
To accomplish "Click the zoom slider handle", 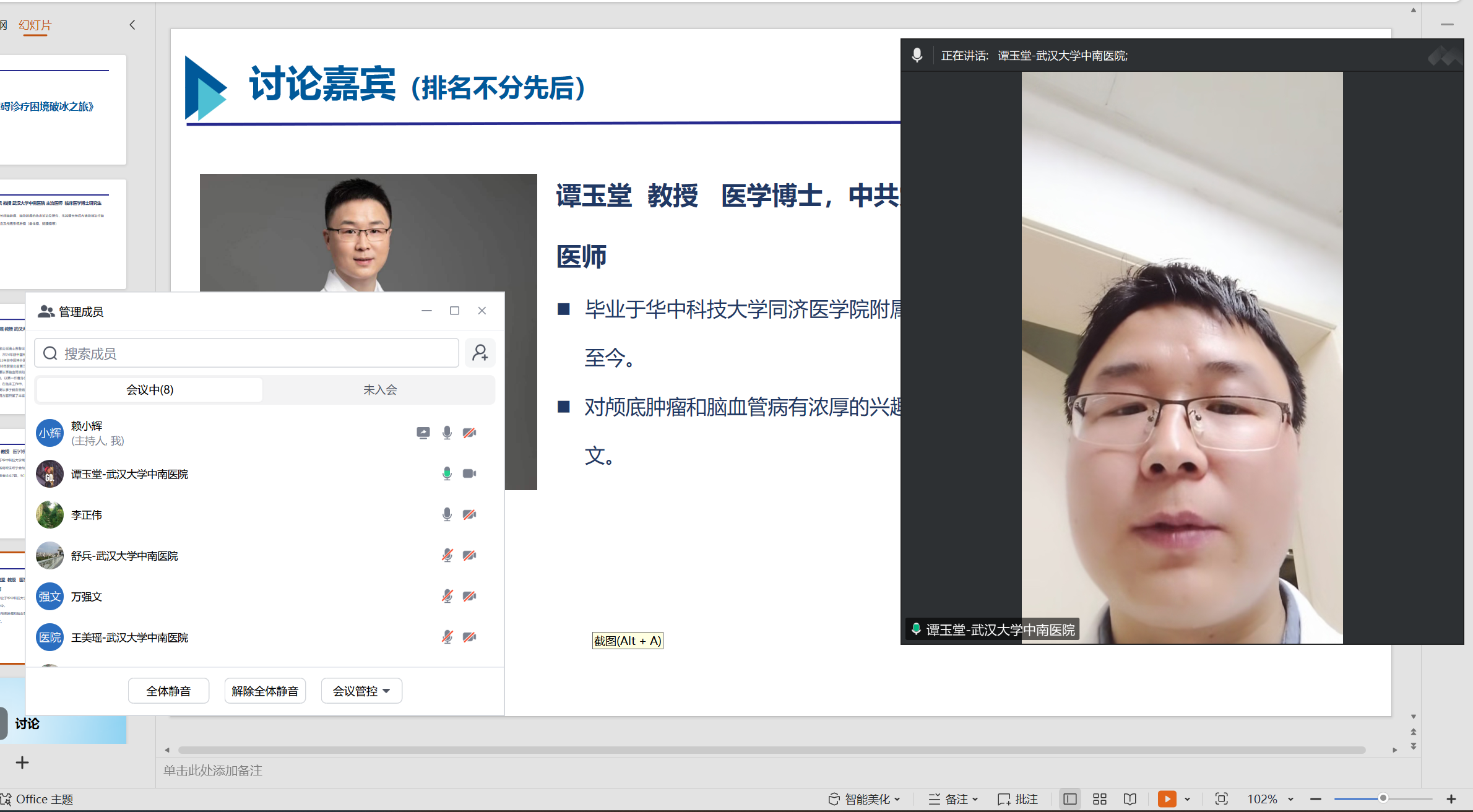I will (x=1383, y=798).
